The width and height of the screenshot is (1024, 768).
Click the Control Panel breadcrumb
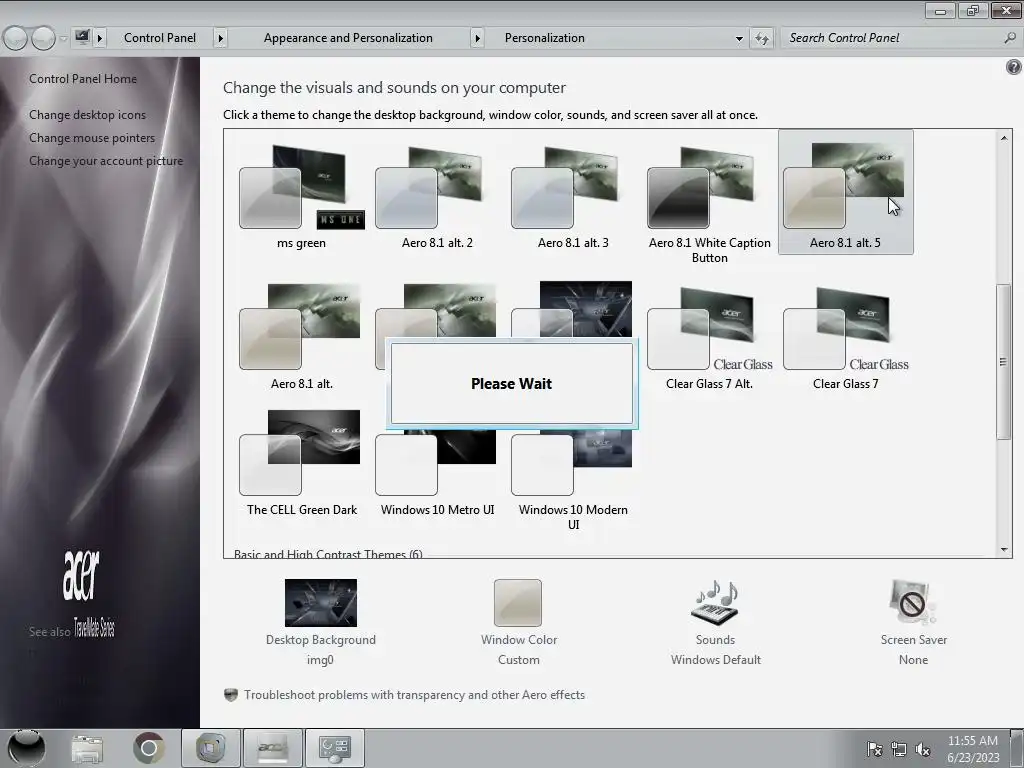click(160, 38)
